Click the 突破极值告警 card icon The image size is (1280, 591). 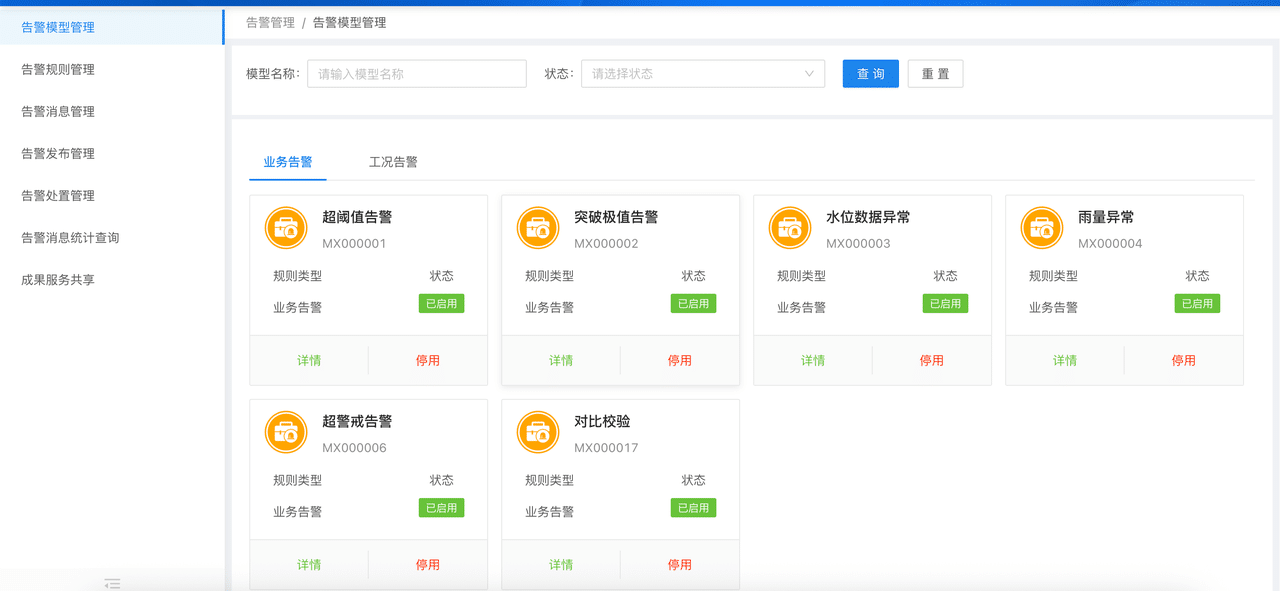click(538, 228)
